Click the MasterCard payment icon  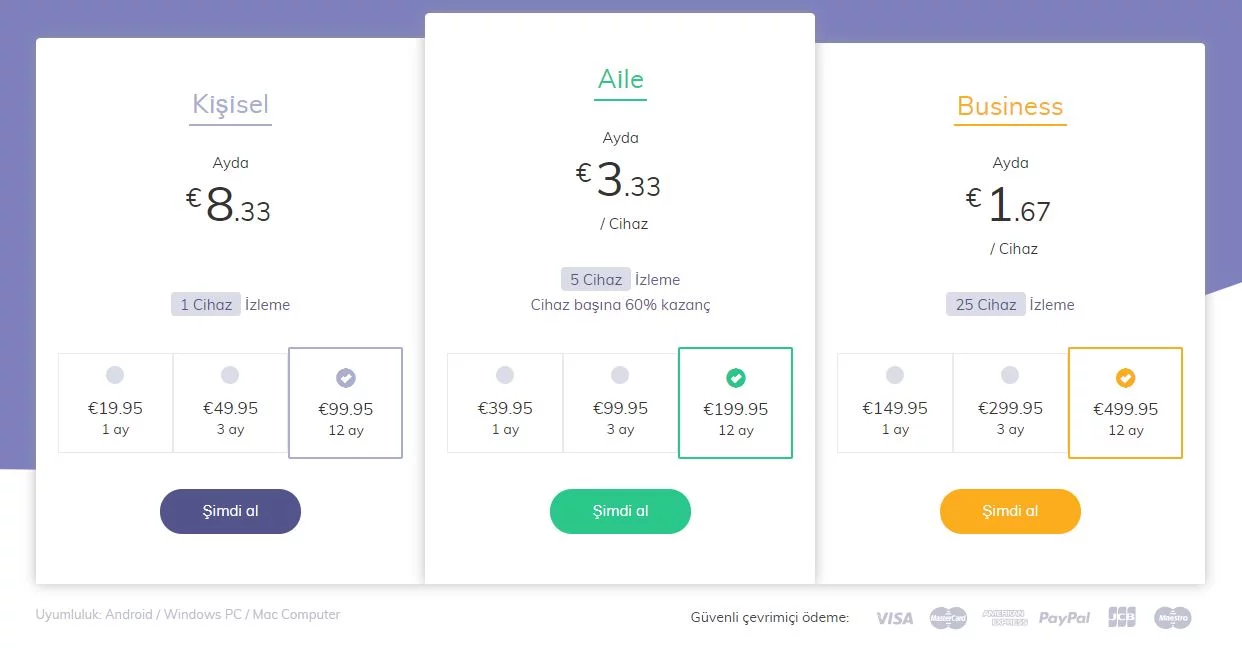(948, 618)
